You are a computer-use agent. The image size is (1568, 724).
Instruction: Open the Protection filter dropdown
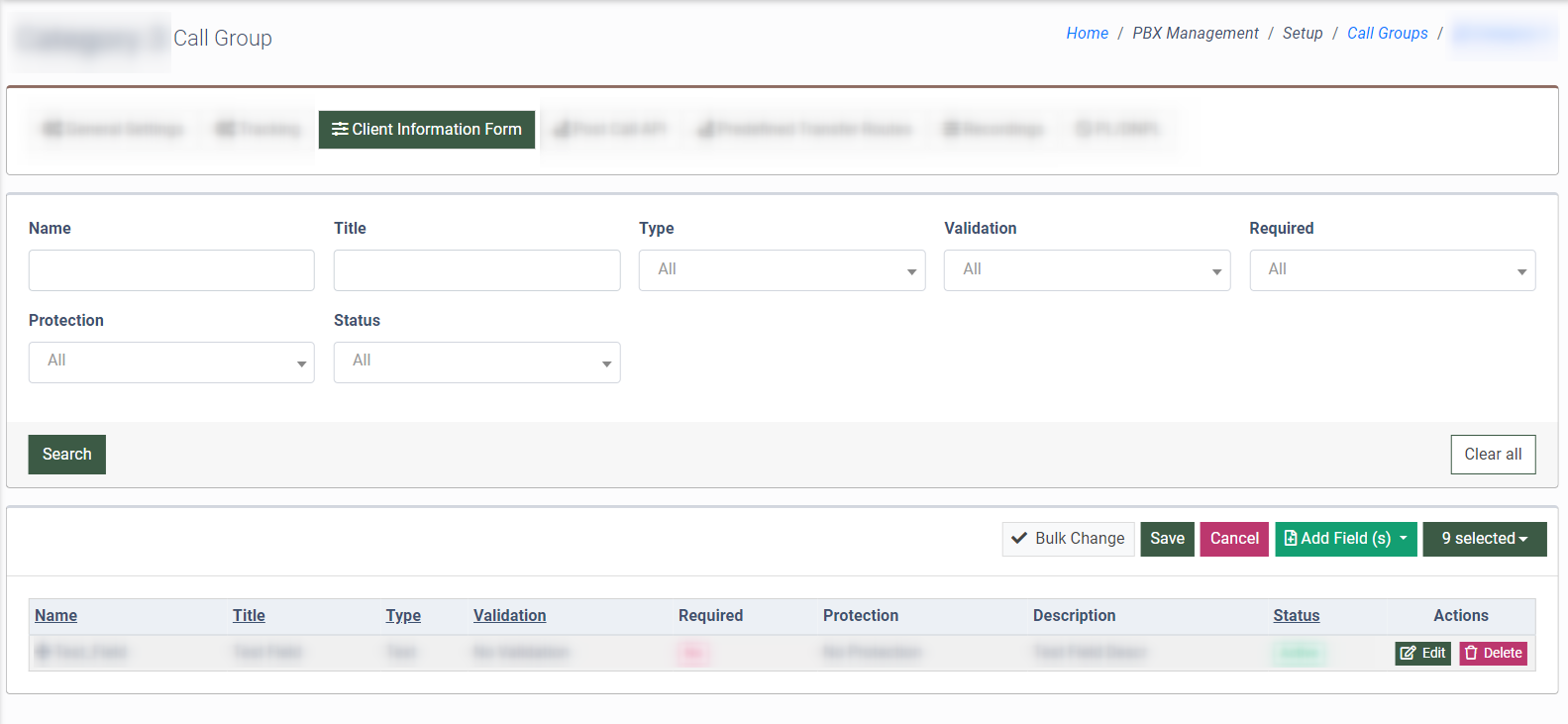pyautogui.click(x=171, y=362)
